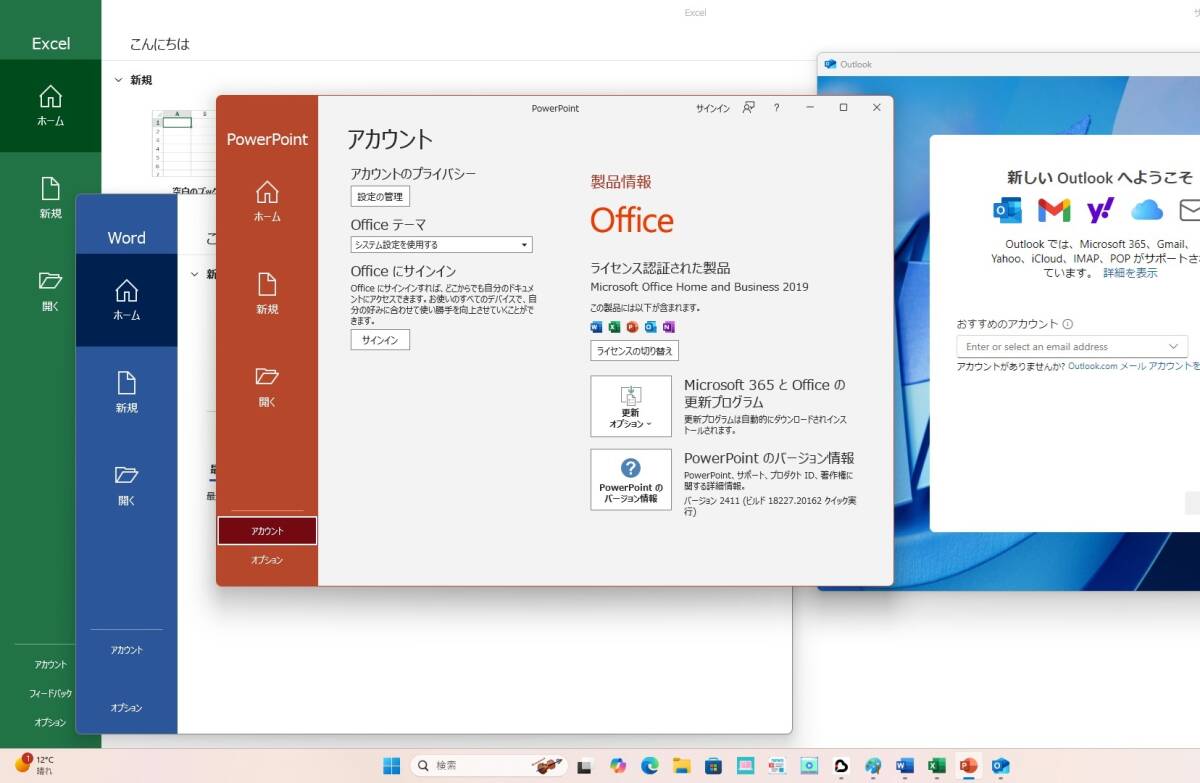Click the Yahoo icon in Outlook's welcome panel
The height and width of the screenshot is (783, 1200).
pos(1100,210)
